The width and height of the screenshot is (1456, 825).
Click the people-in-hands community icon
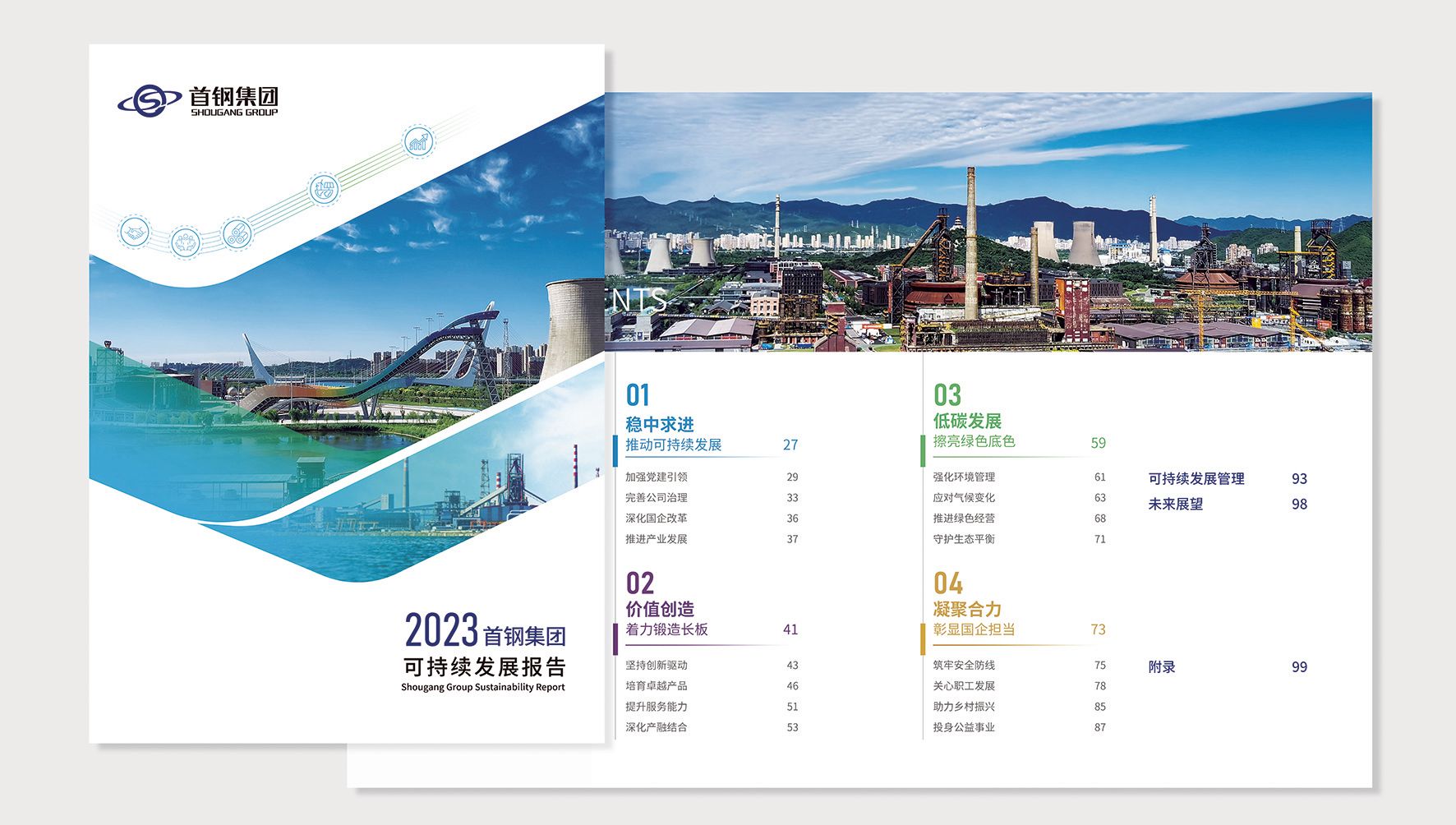186,242
